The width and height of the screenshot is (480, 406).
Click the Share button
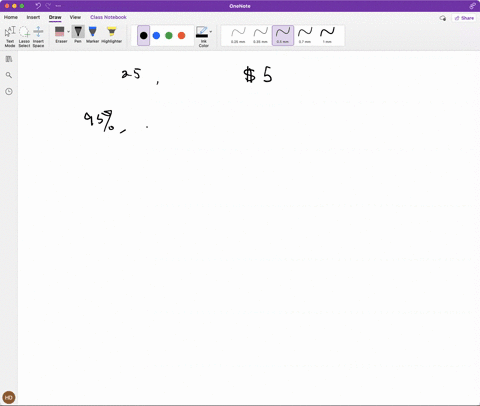(x=464, y=18)
